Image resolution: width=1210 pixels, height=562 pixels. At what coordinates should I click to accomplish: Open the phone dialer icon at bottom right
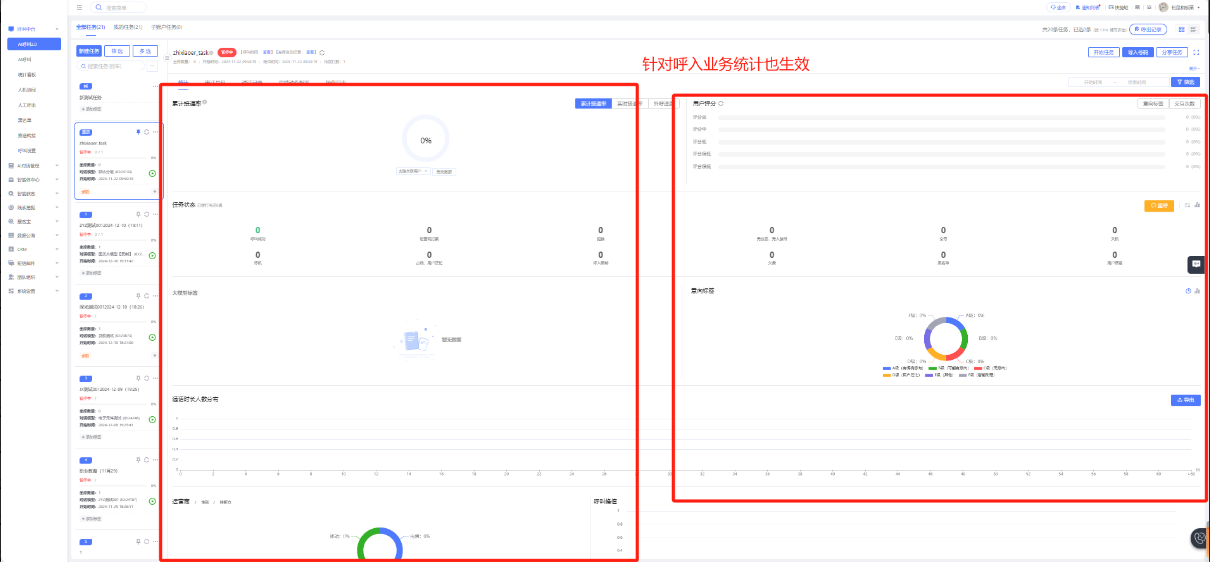coord(1199,538)
